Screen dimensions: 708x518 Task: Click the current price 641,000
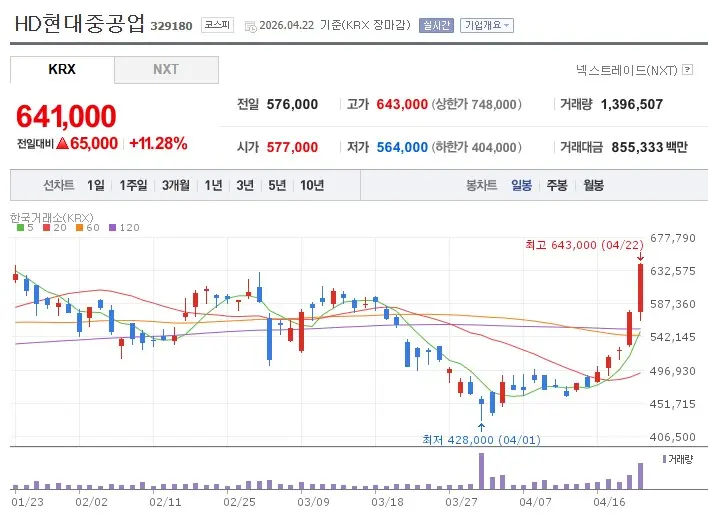coord(66,116)
